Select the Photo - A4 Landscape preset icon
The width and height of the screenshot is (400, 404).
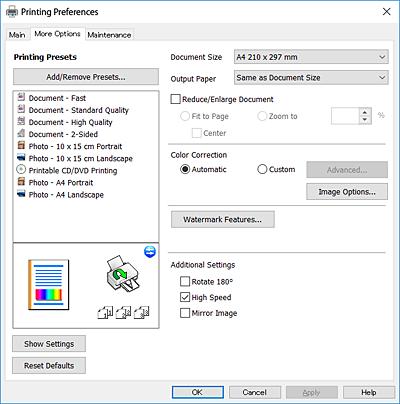tap(21, 193)
